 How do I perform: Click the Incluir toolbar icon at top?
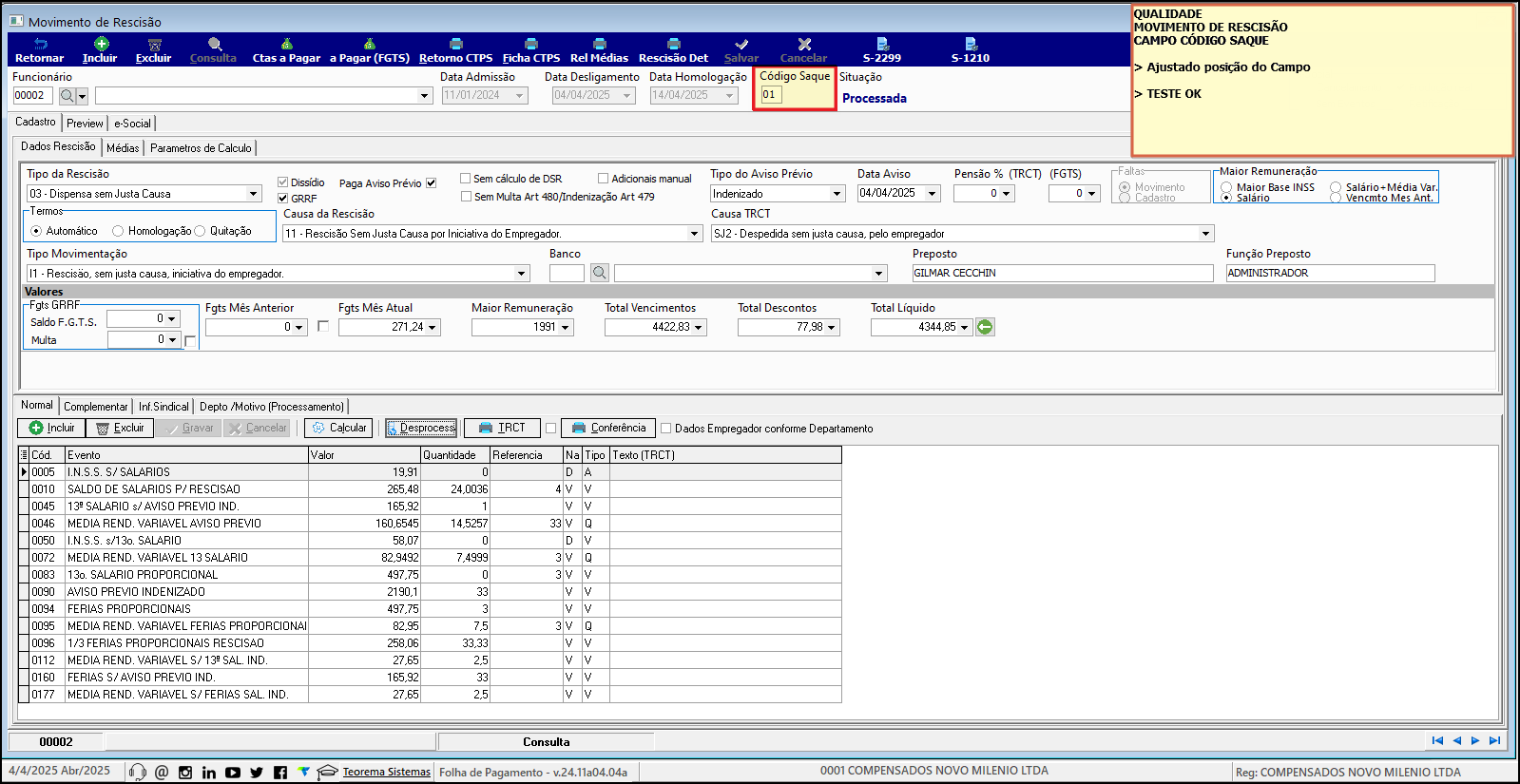click(101, 44)
